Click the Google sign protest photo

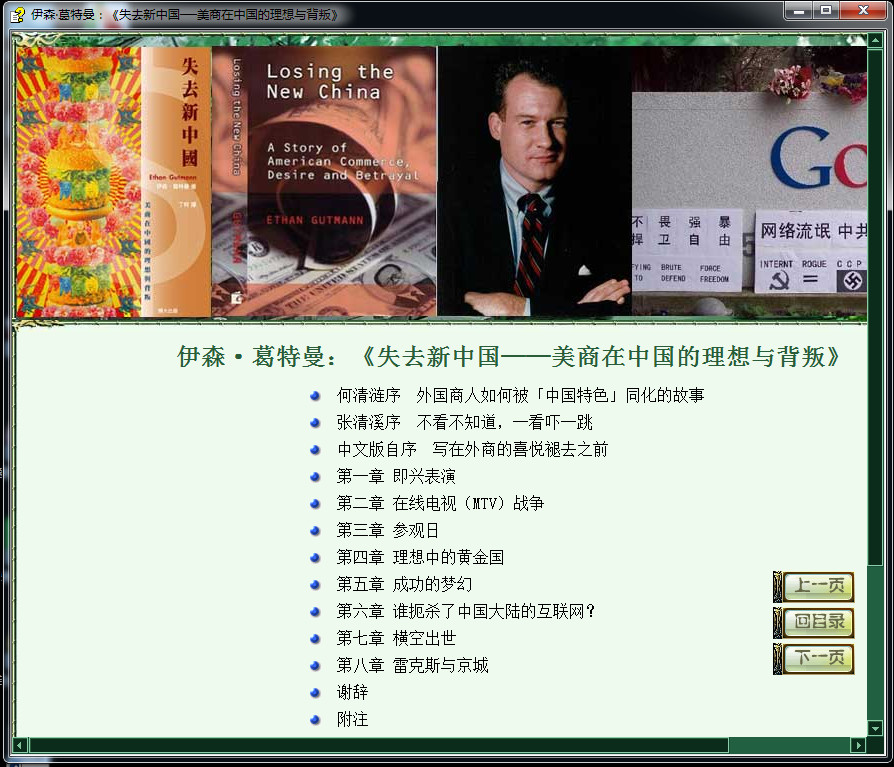pyautogui.click(x=749, y=181)
